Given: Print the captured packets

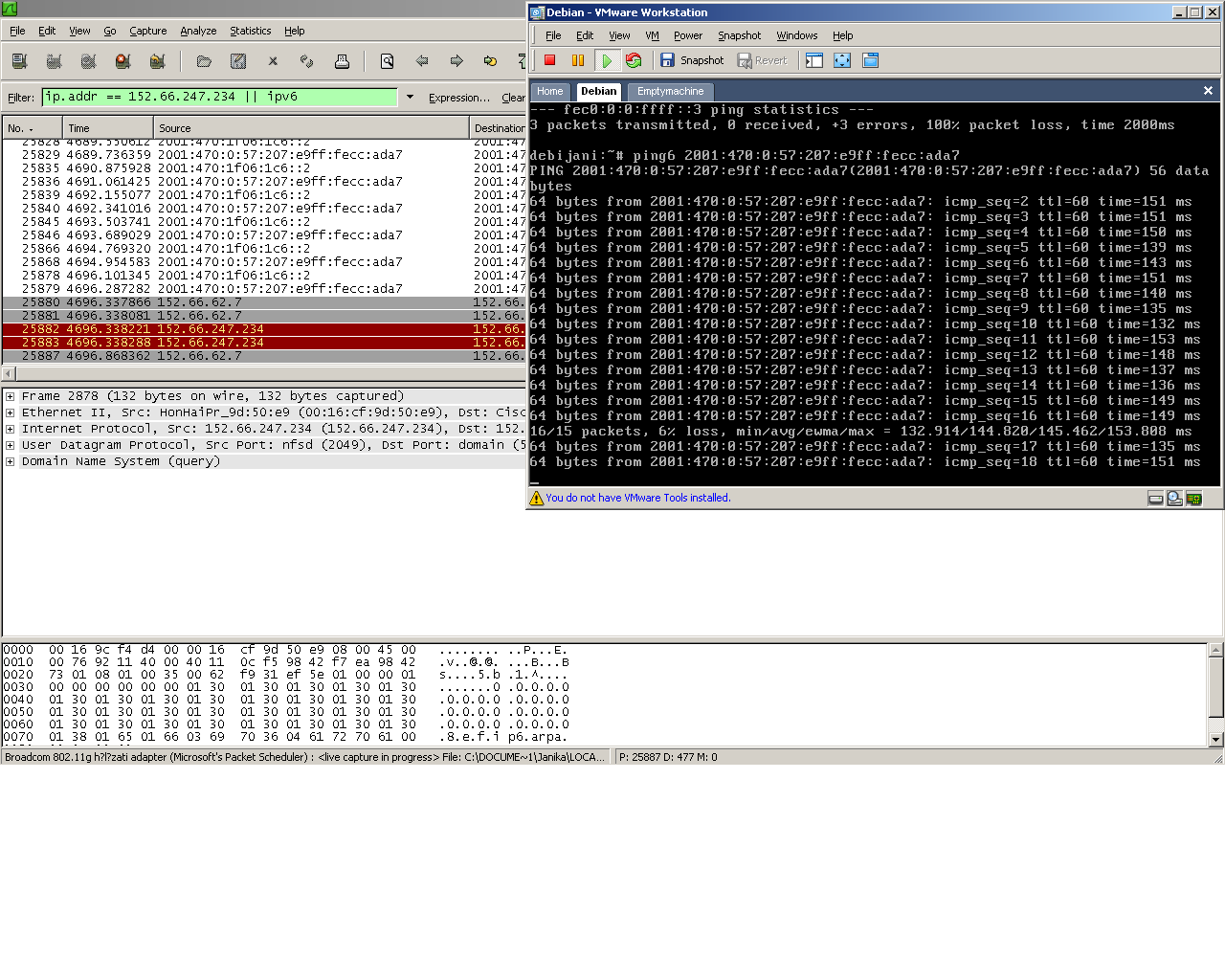Looking at the screenshot, I should [342, 61].
